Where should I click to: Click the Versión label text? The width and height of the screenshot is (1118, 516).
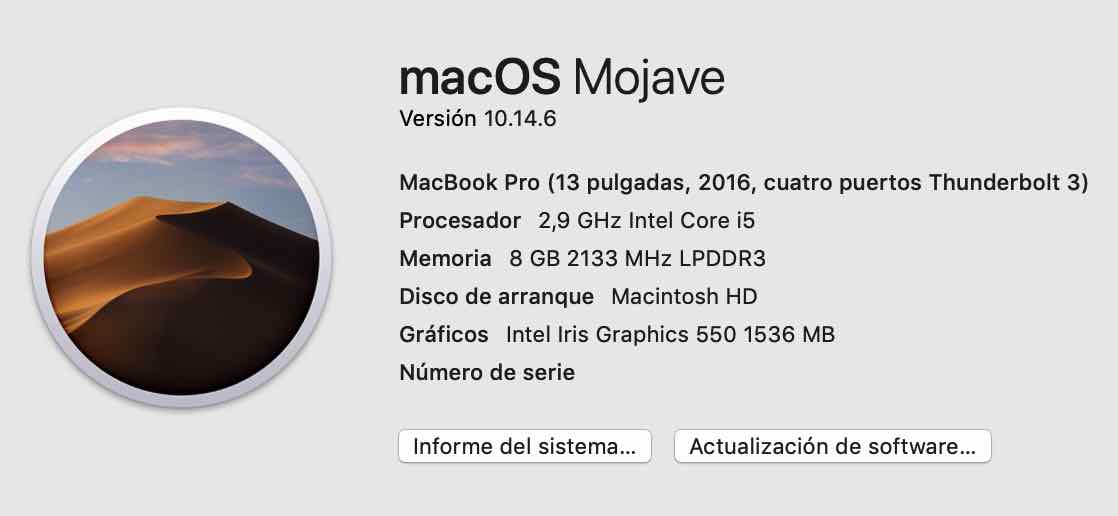[x=437, y=118]
